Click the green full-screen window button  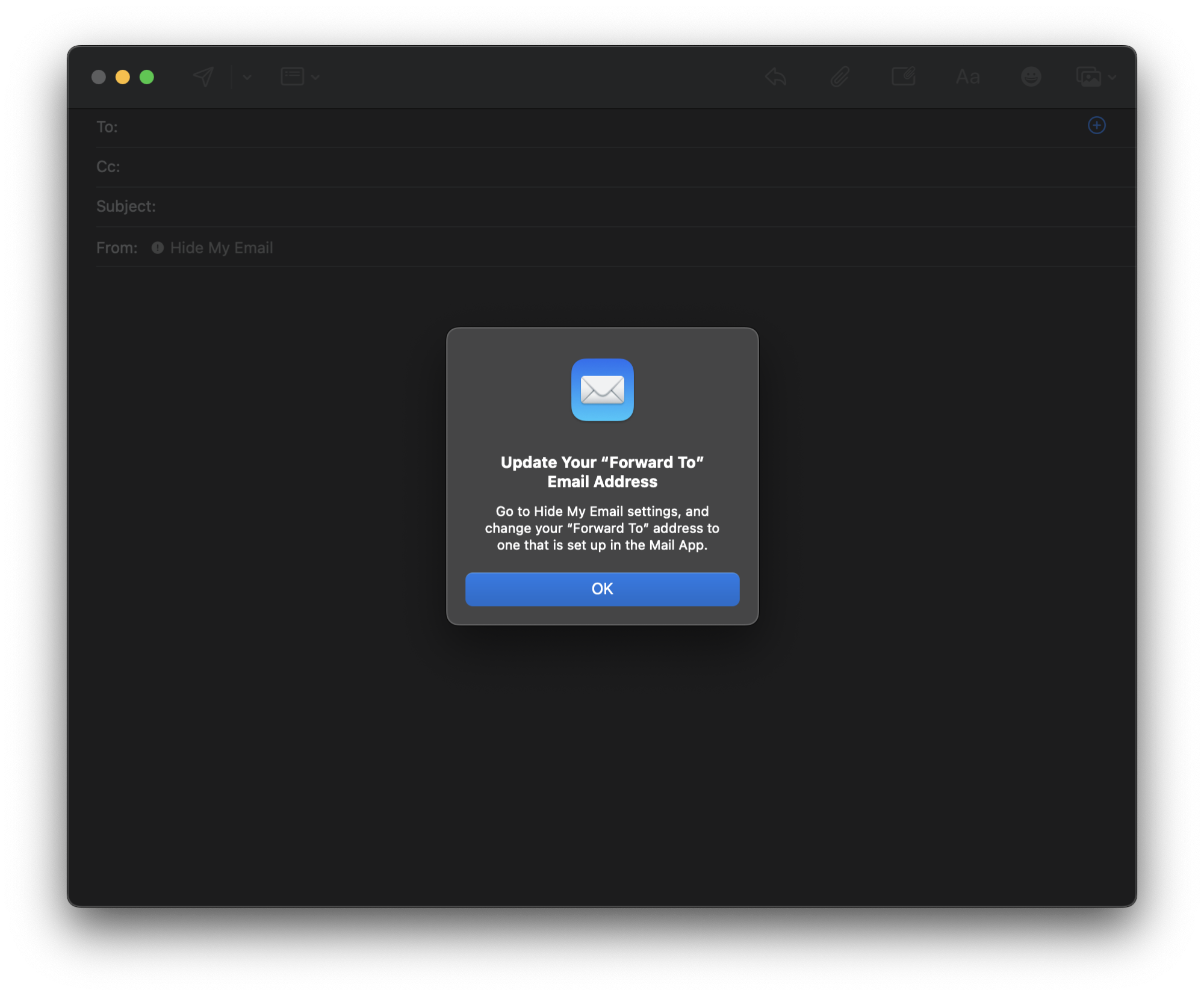coord(147,77)
